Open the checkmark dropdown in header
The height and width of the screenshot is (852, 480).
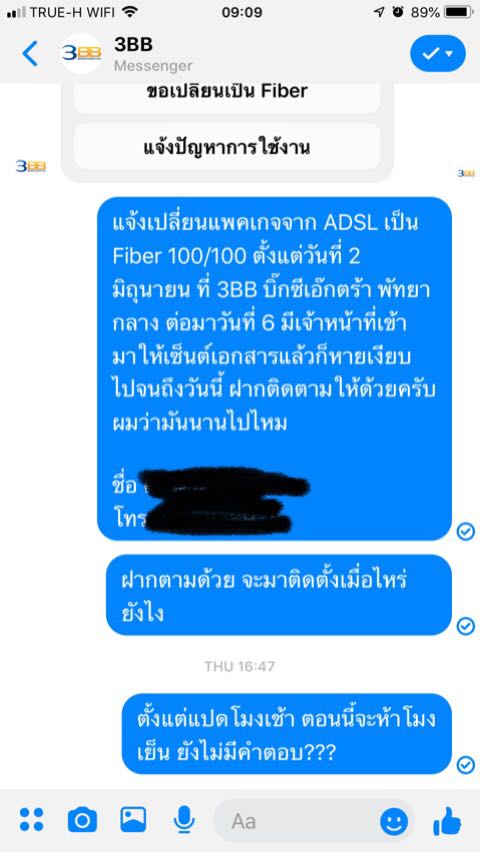438,53
